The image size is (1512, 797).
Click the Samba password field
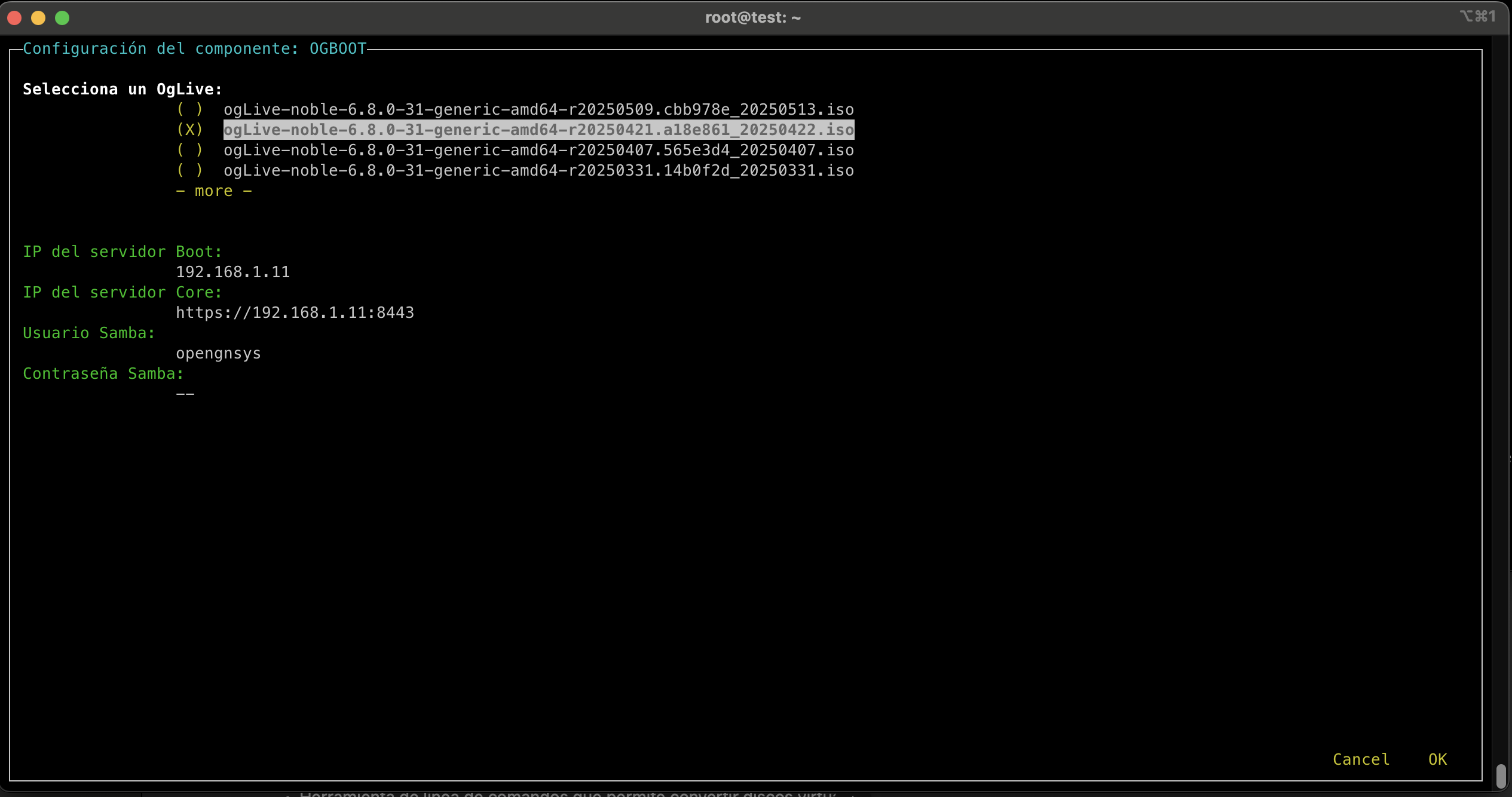(x=185, y=394)
